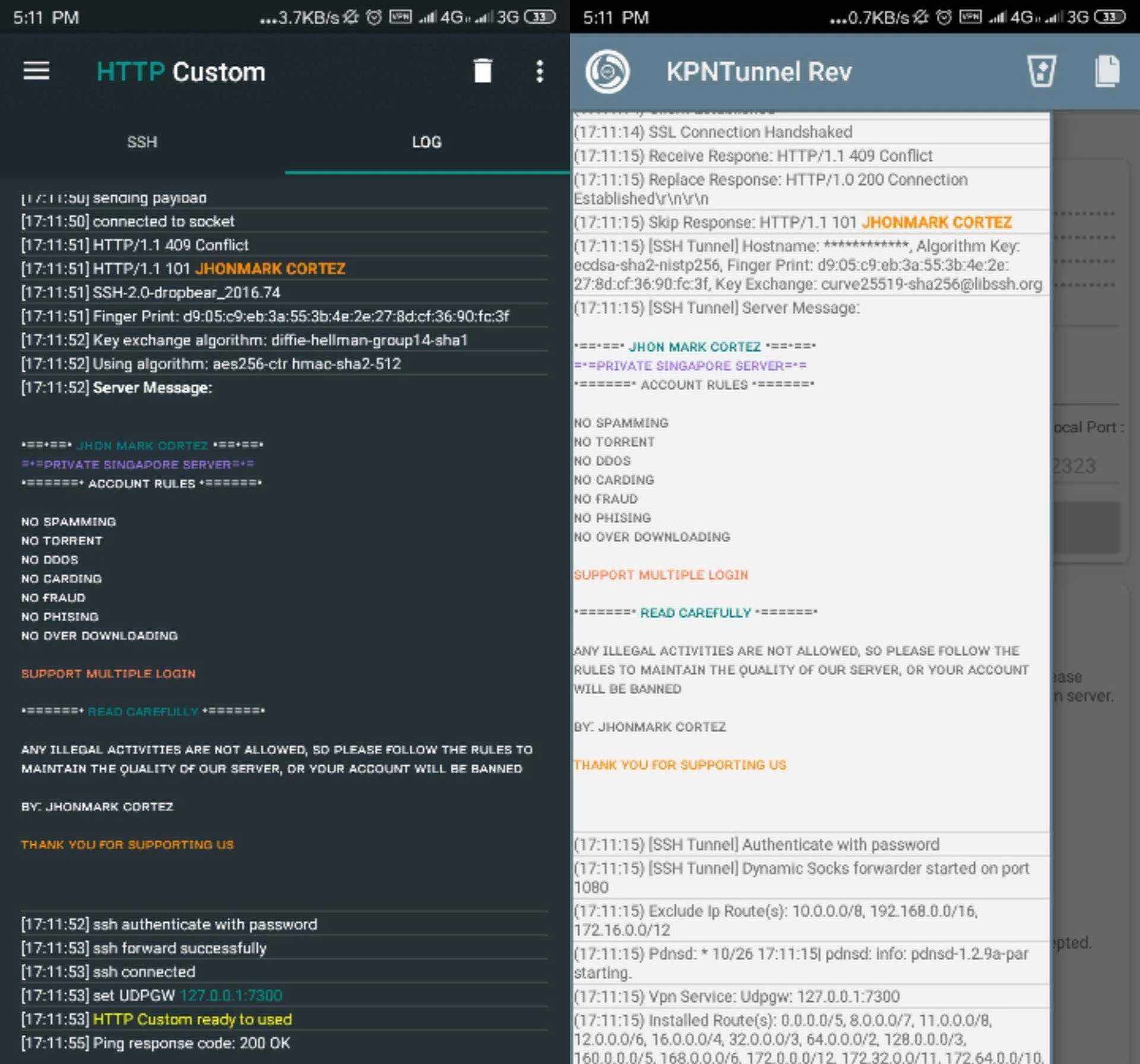
Task: Switch to the SSH tab
Action: tap(142, 142)
